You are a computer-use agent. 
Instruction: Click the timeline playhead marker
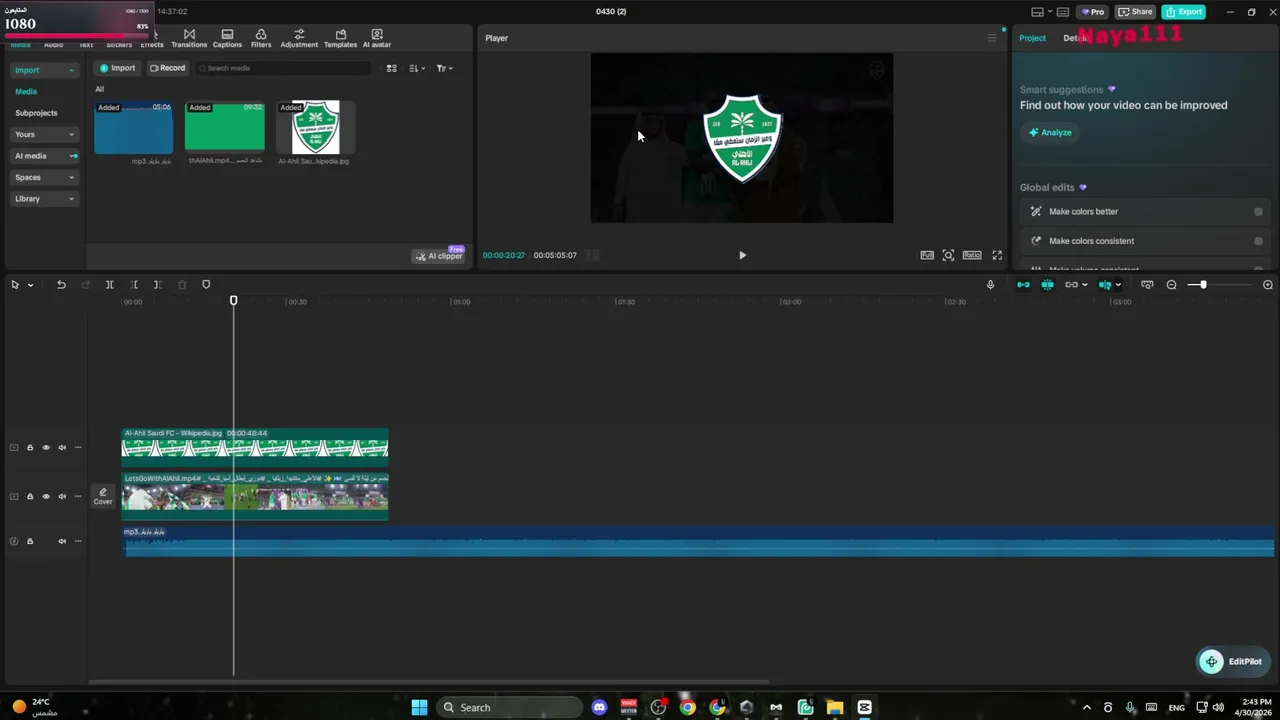click(x=234, y=300)
